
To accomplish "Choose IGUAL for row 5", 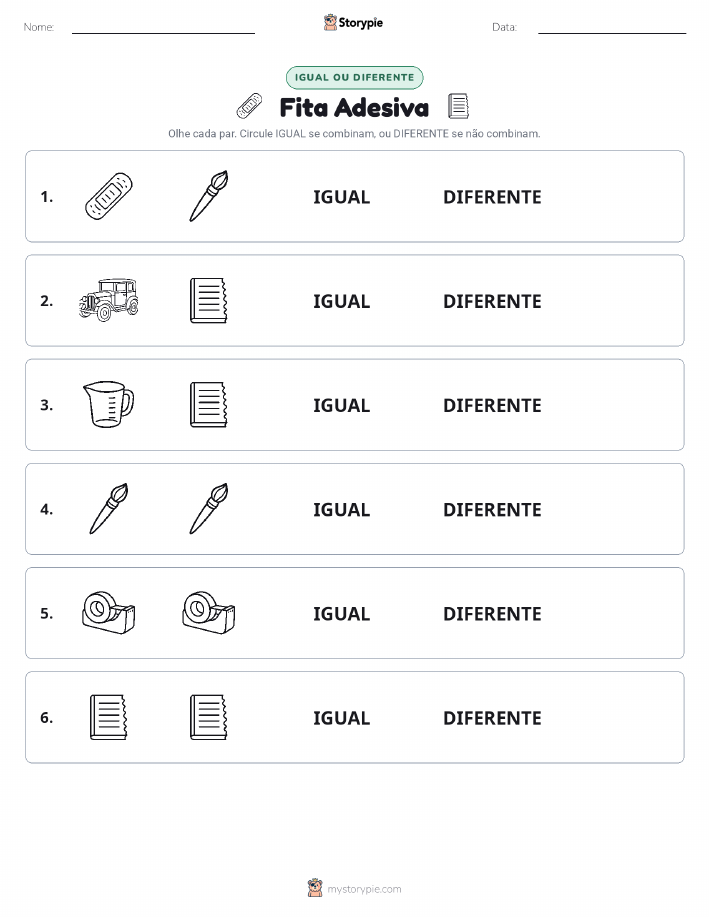I will coord(342,613).
